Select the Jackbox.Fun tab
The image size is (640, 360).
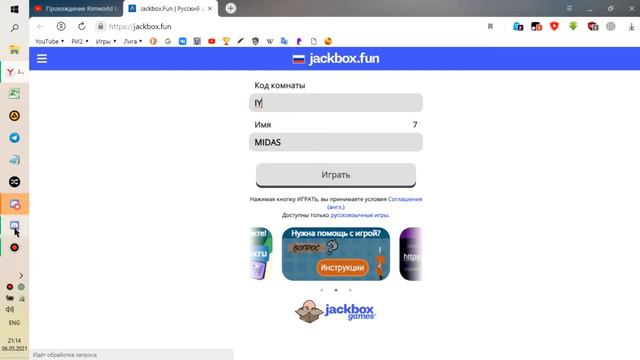[x=169, y=9]
